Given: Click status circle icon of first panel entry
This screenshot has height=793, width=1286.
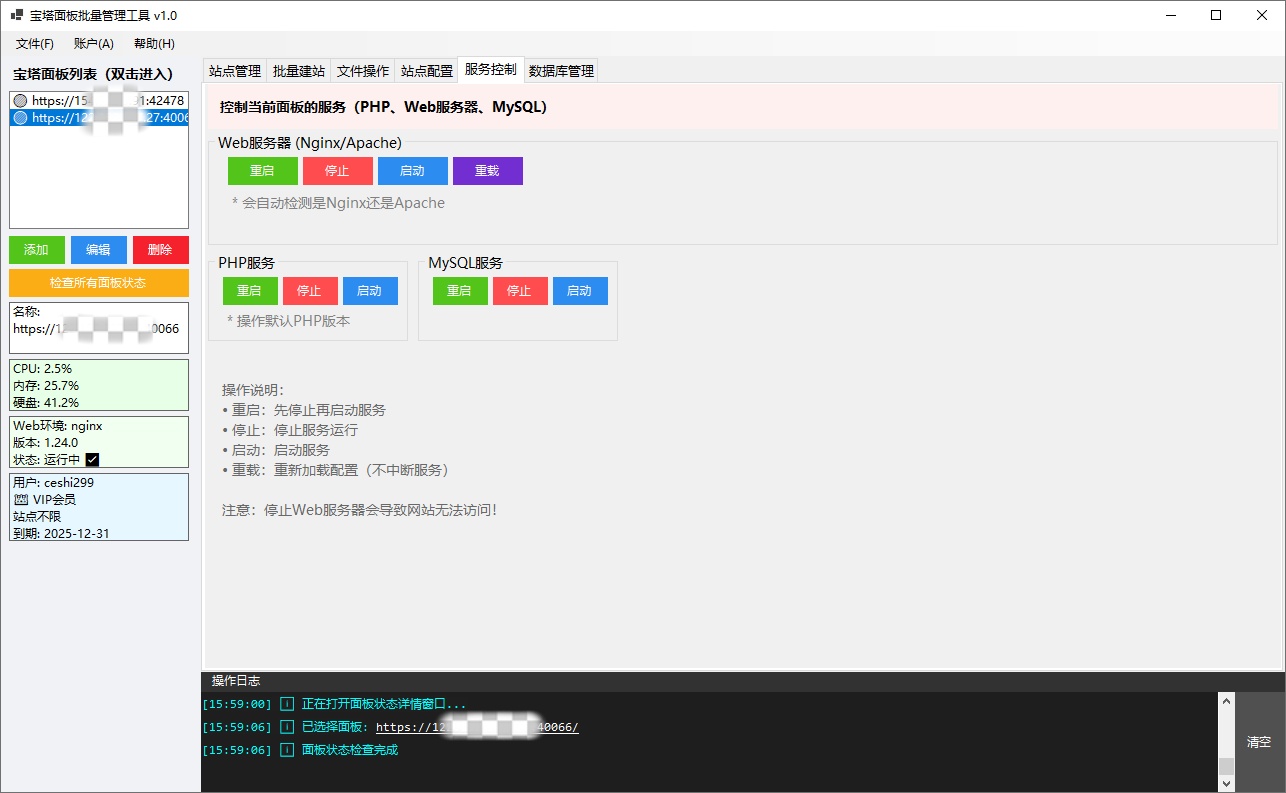Looking at the screenshot, I should tap(20, 101).
